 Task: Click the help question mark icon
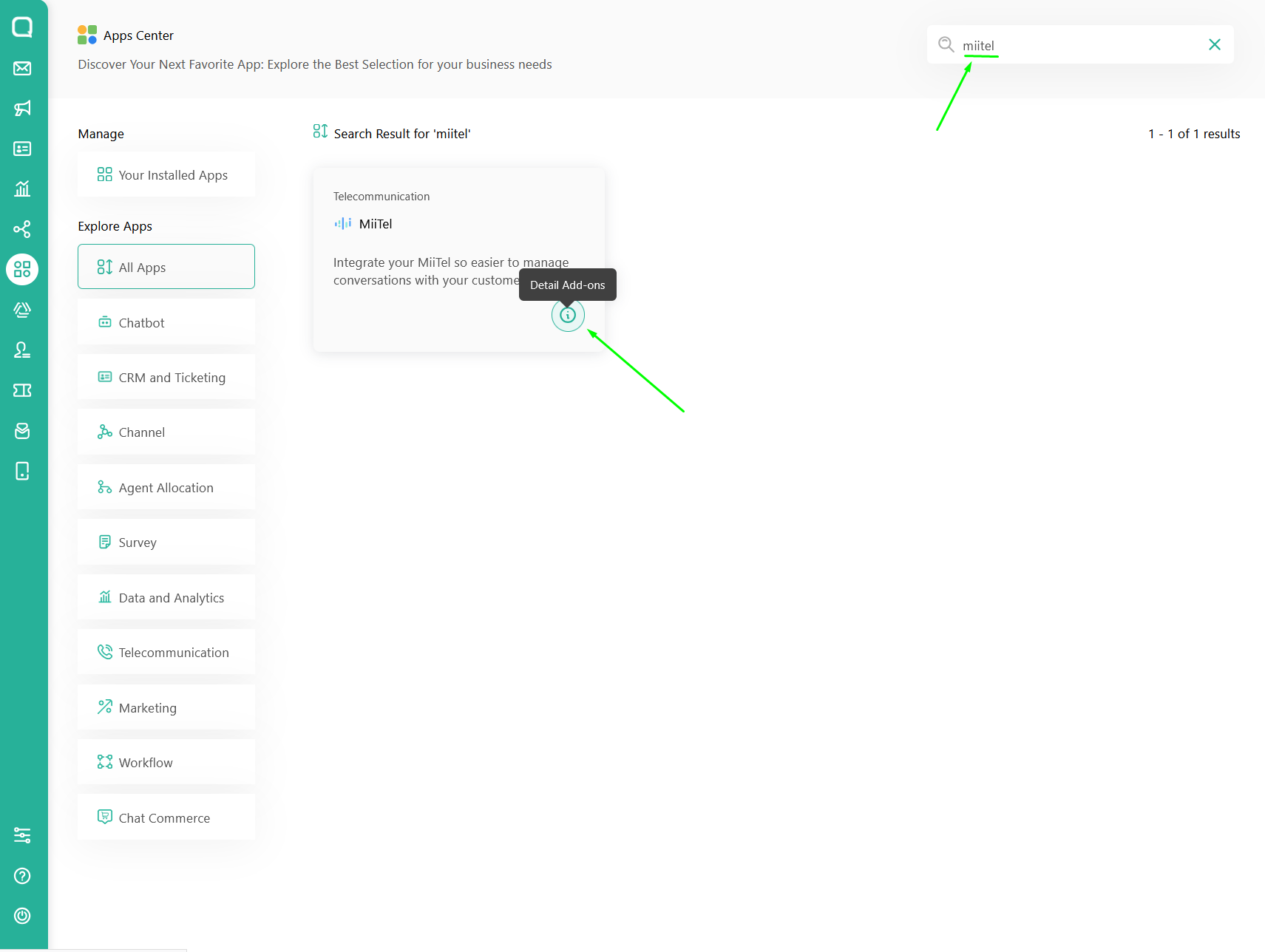click(x=22, y=876)
